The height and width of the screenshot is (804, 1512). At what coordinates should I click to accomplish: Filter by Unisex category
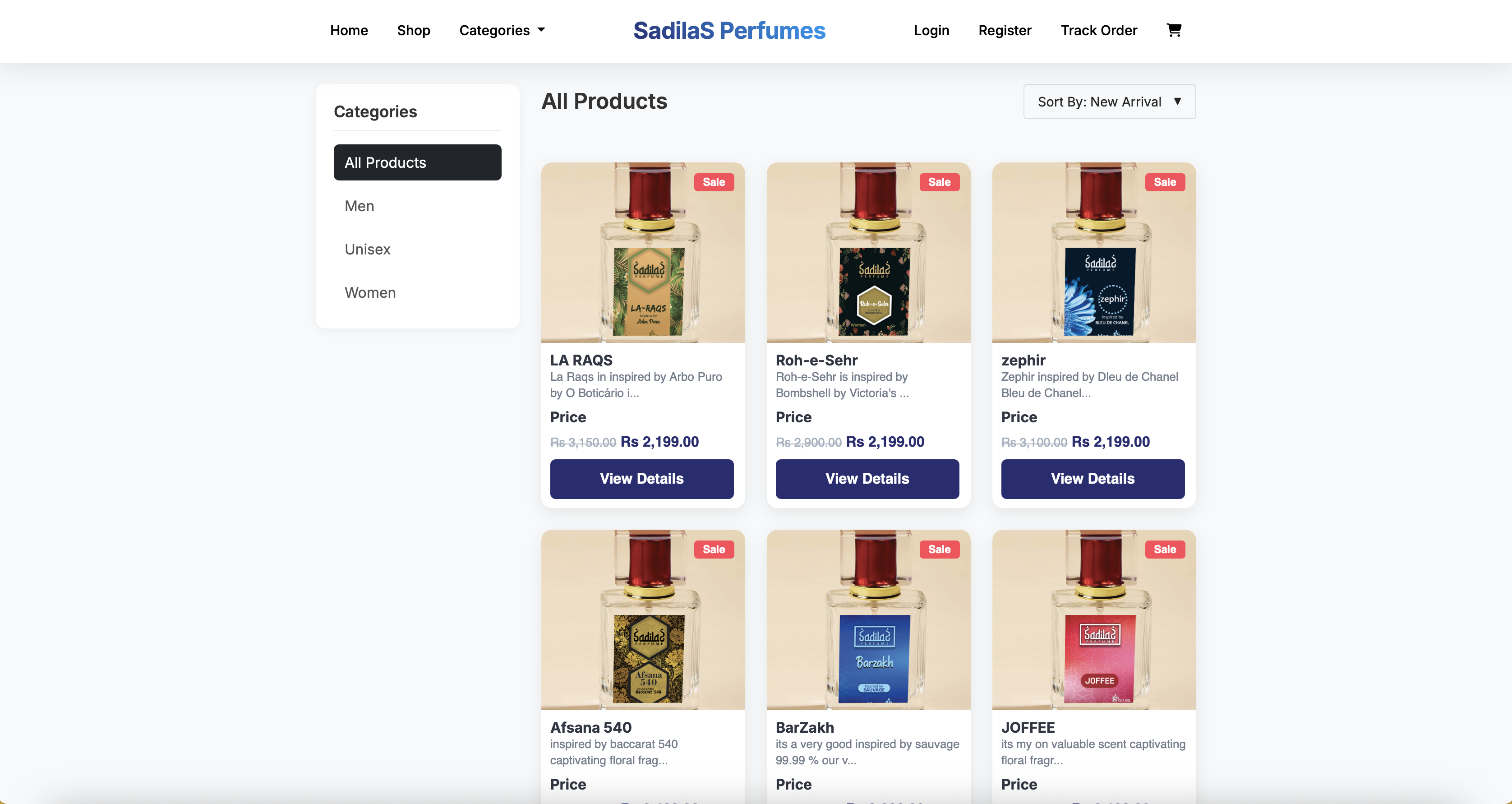368,250
